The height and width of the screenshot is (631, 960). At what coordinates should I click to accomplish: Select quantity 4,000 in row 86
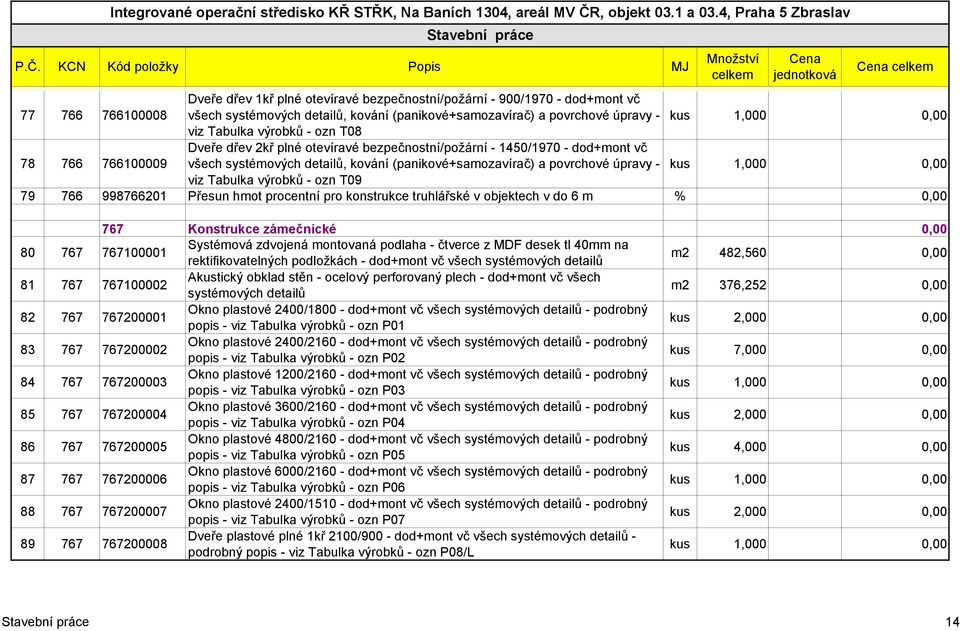pos(750,447)
